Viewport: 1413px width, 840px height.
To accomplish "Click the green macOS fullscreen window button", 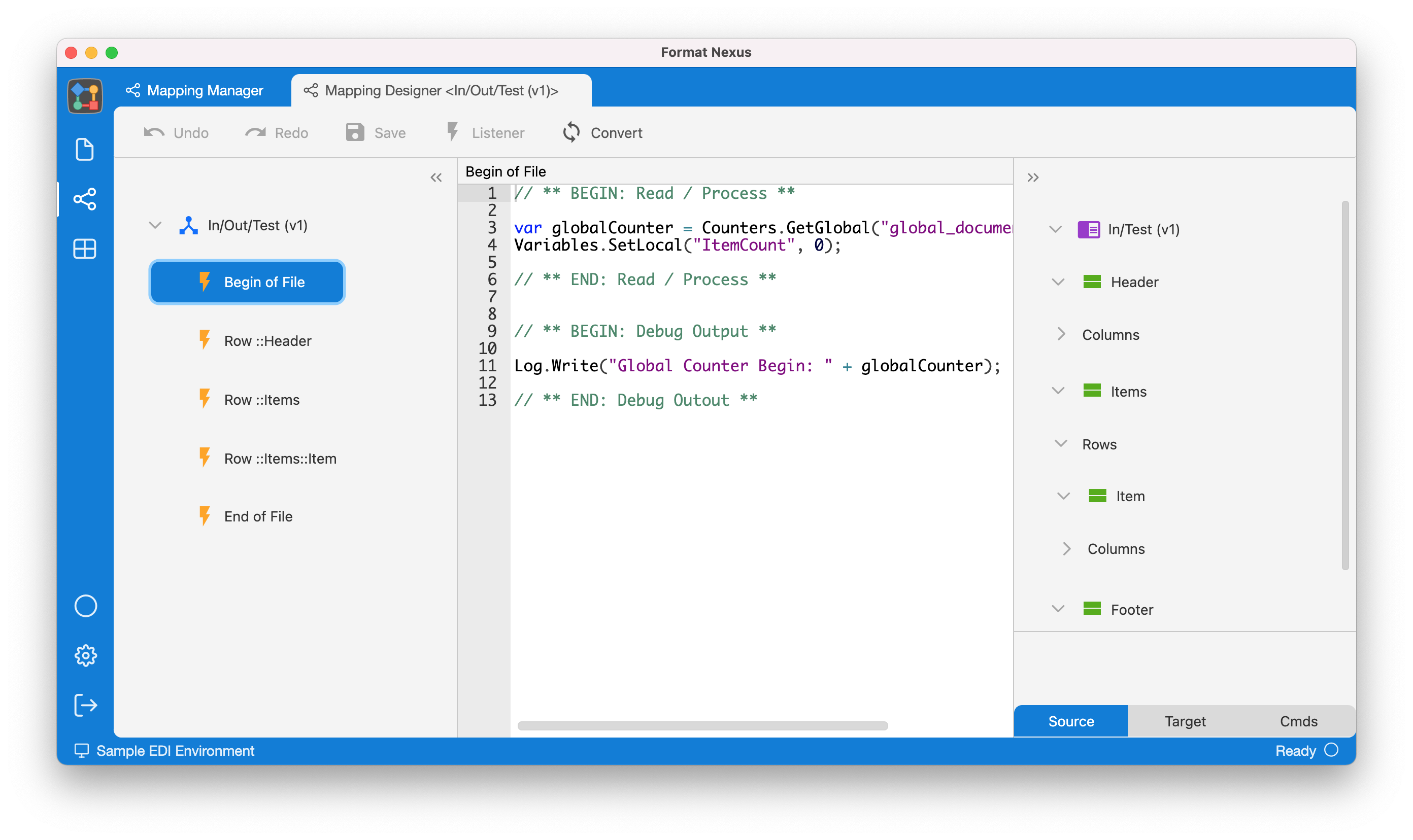I will pos(112,53).
